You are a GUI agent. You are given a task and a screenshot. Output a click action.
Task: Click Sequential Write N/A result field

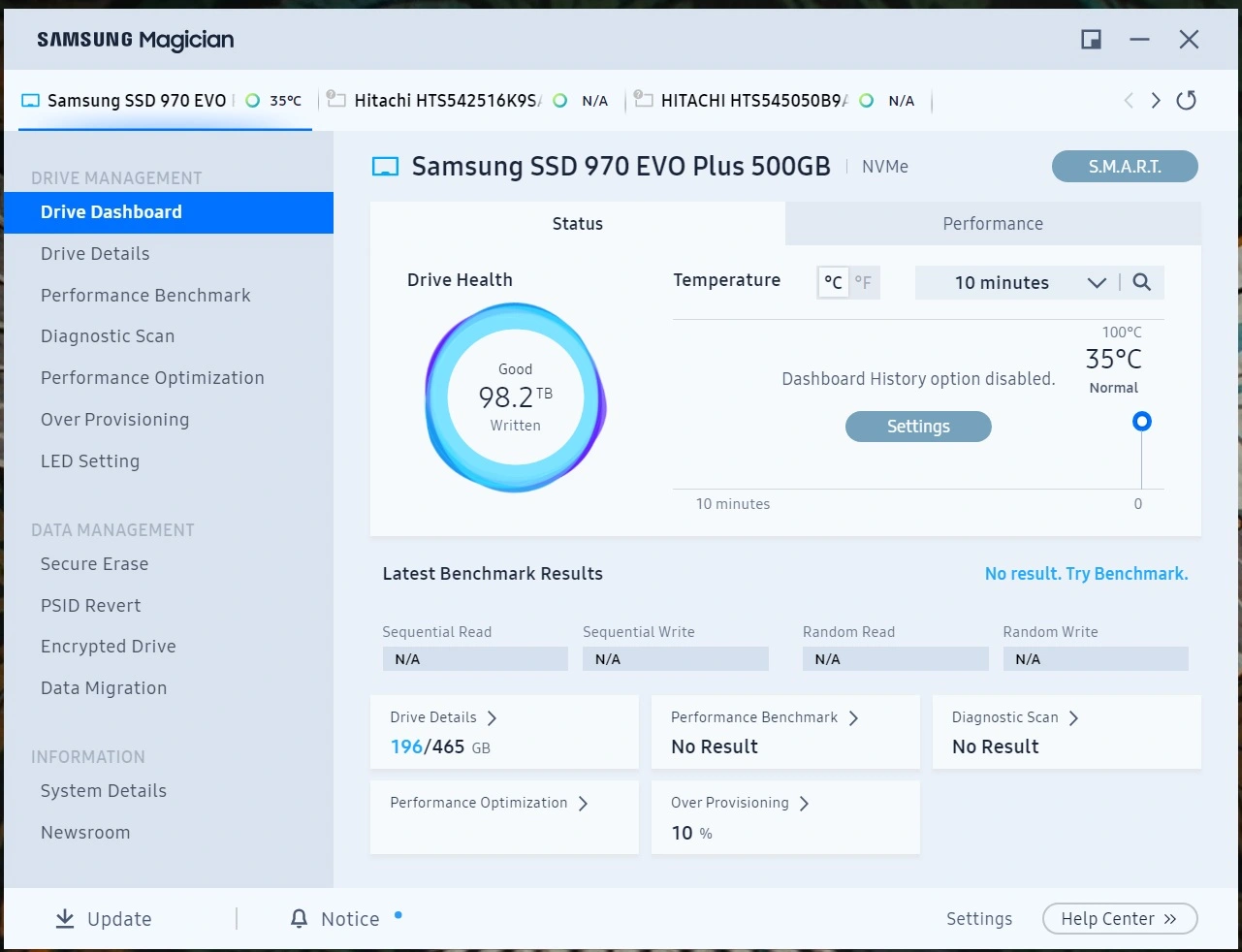point(676,659)
